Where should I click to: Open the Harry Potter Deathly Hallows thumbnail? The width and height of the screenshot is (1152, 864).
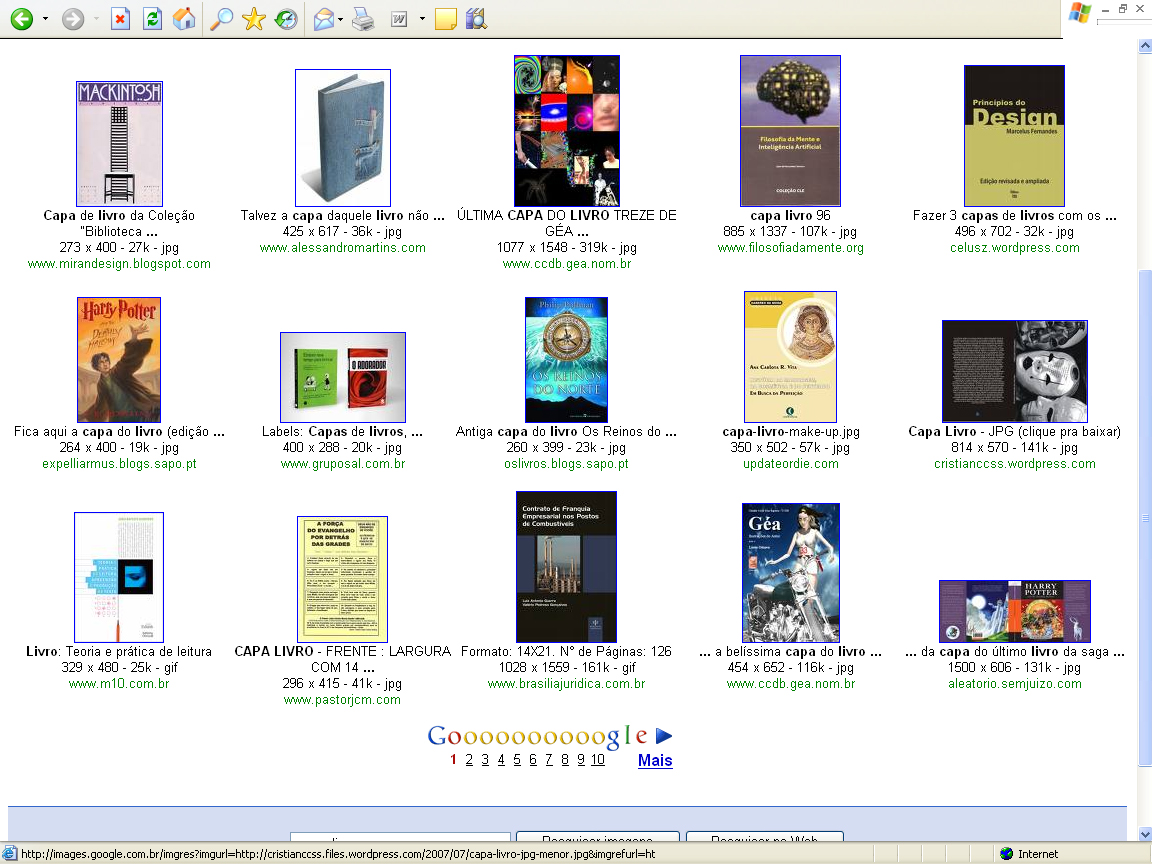click(x=119, y=360)
